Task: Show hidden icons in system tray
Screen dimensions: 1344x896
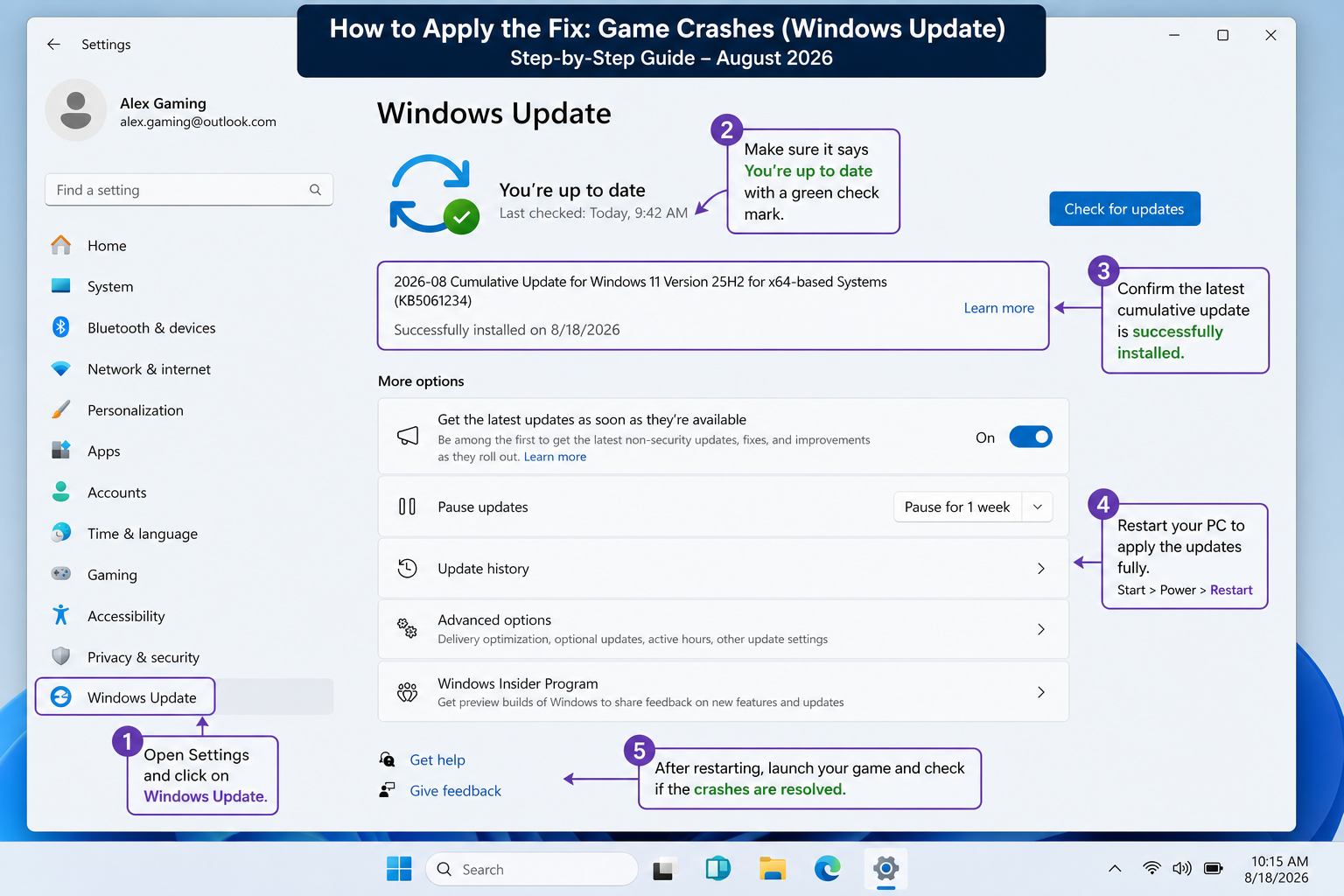Action: [x=1115, y=869]
